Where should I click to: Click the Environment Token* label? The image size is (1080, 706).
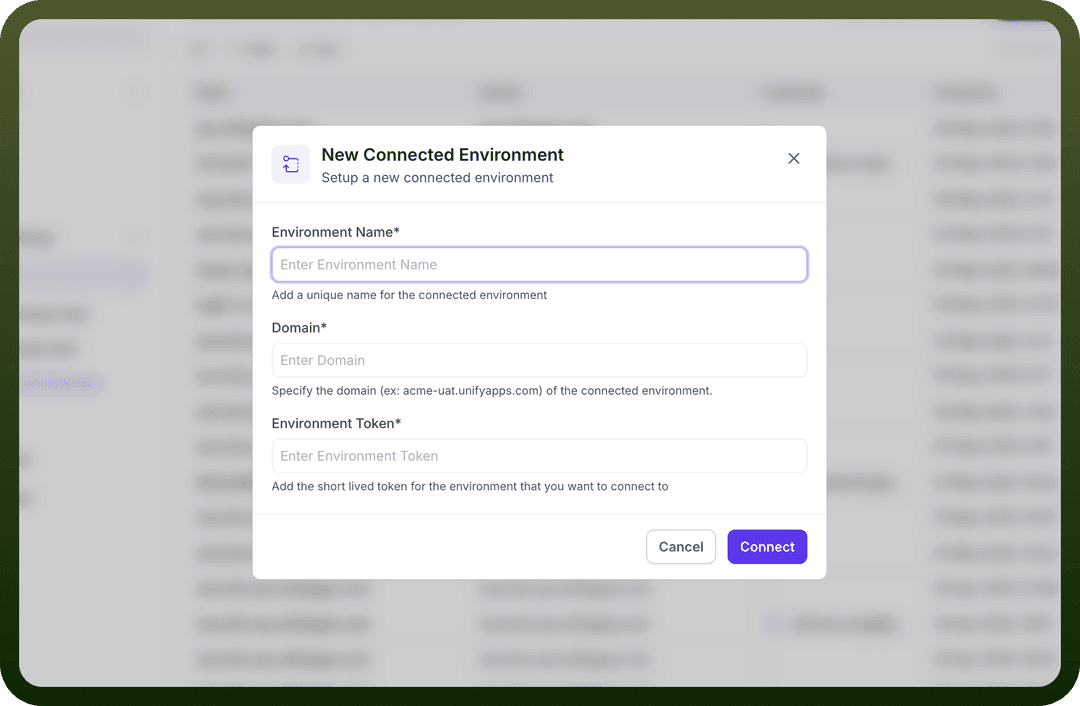(x=336, y=424)
